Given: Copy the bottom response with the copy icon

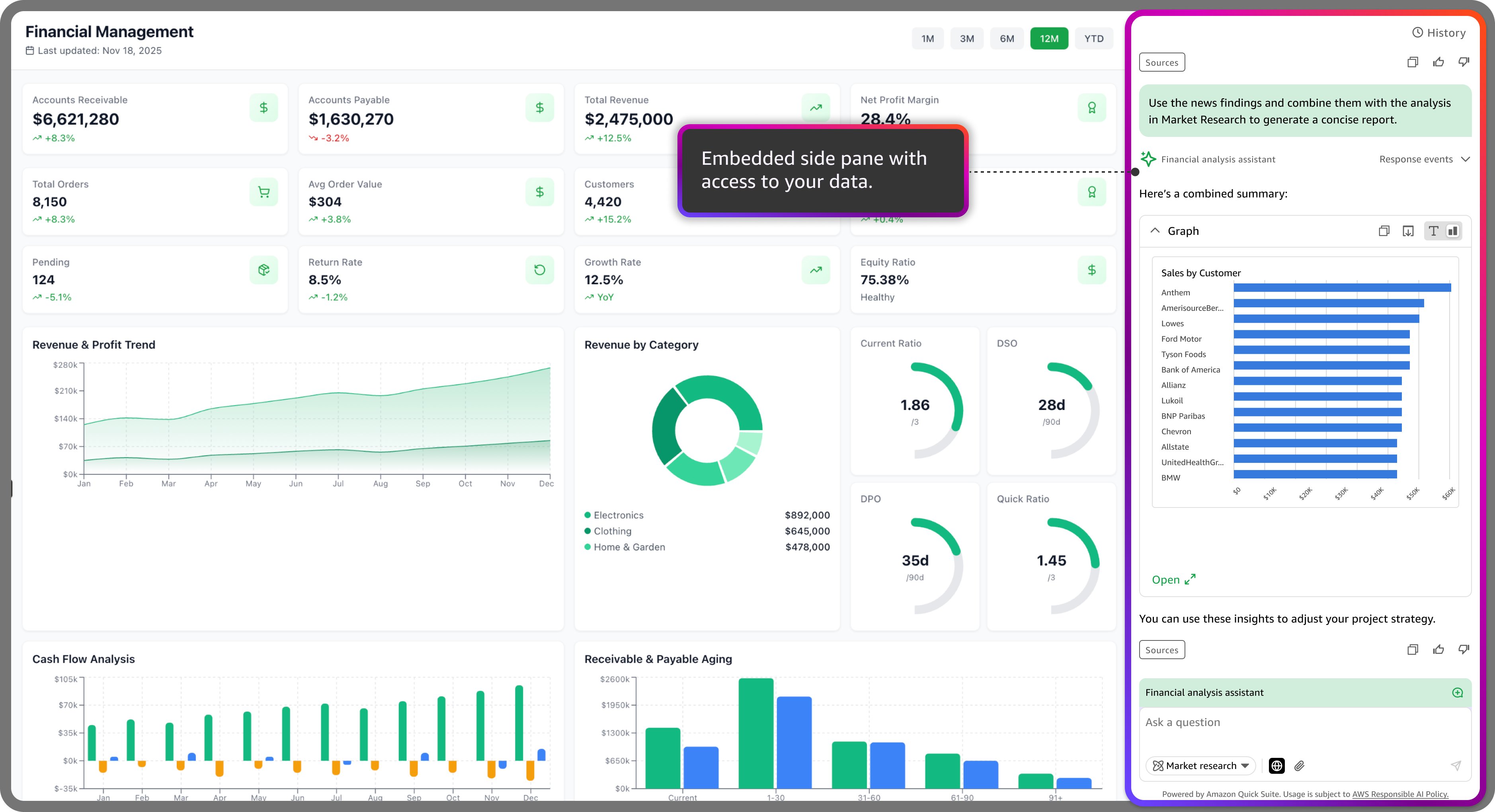Looking at the screenshot, I should (x=1413, y=650).
